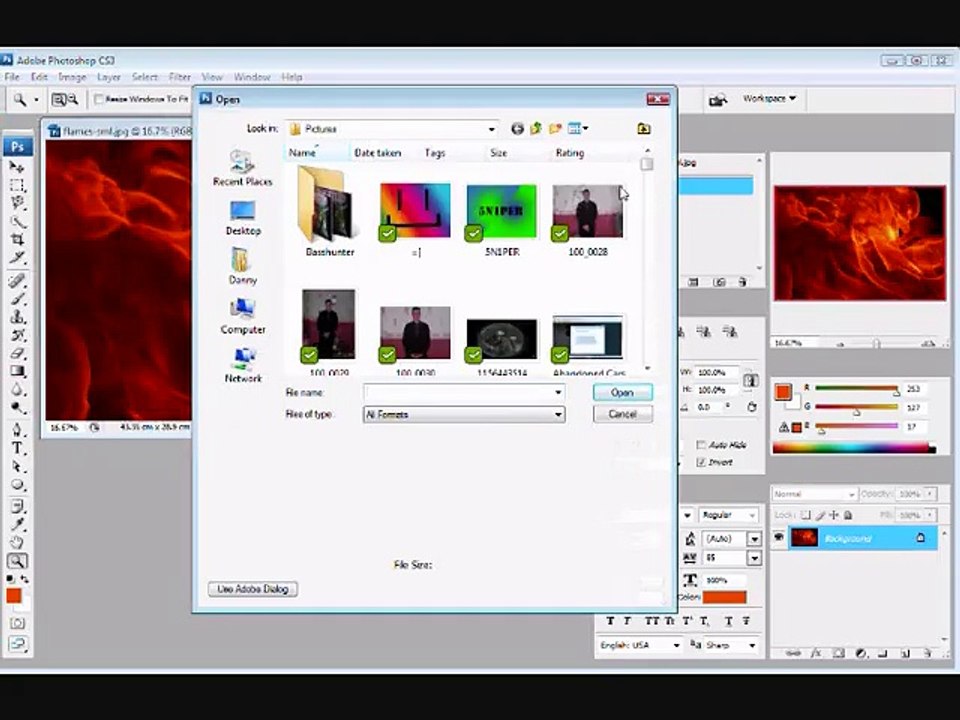Click the text color swatch in Character panel
Viewport: 960px width, 720px height.
(x=724, y=597)
